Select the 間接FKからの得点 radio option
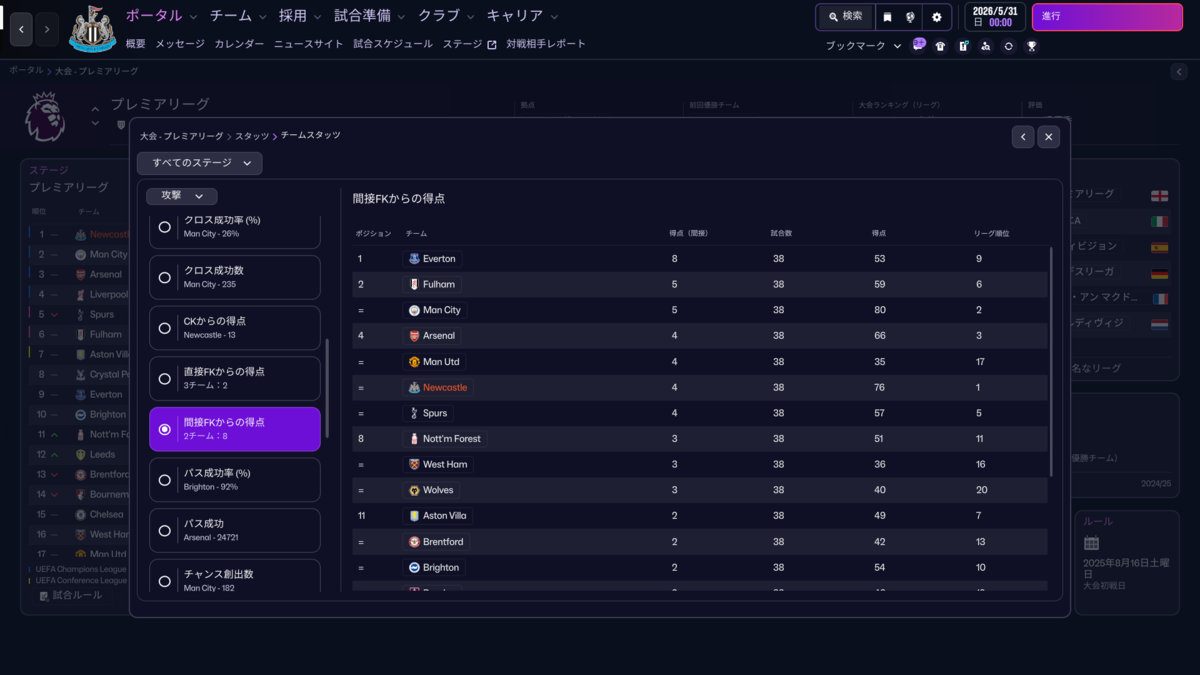Viewport: 1200px width, 675px height. point(165,429)
